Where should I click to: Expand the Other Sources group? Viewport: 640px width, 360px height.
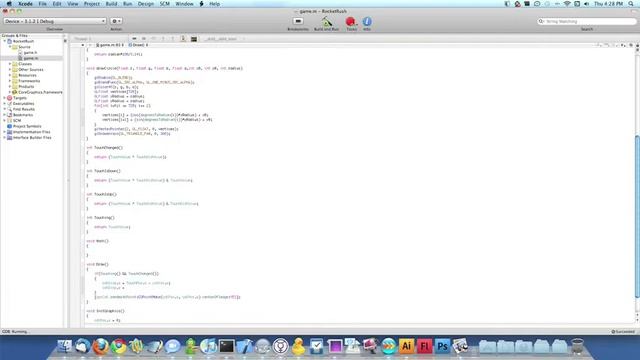point(10,70)
